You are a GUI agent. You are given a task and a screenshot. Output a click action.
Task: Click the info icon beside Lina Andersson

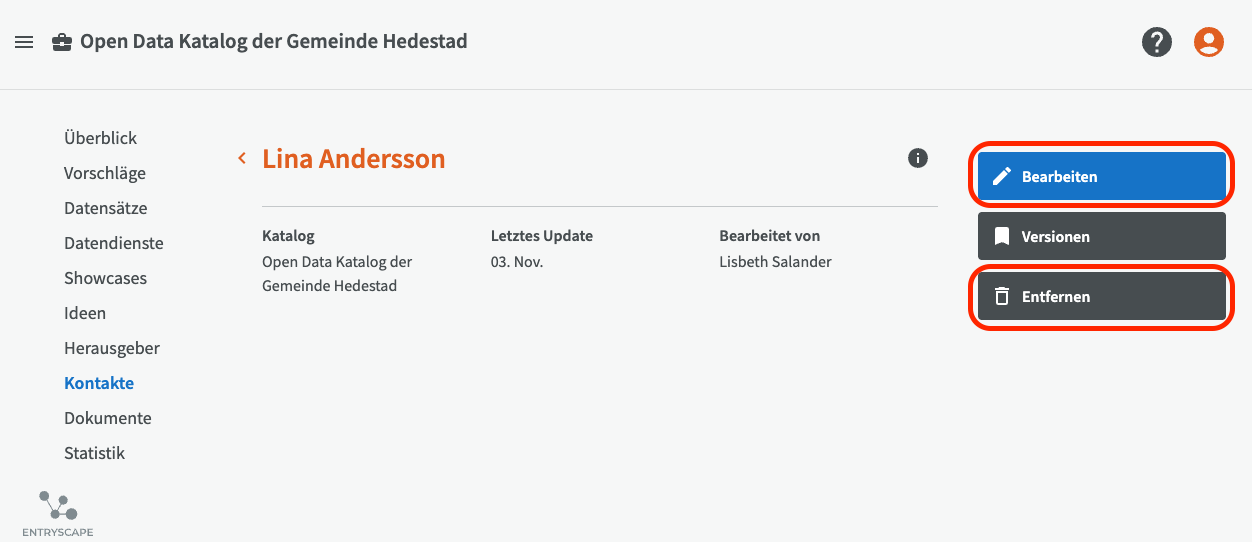918,158
